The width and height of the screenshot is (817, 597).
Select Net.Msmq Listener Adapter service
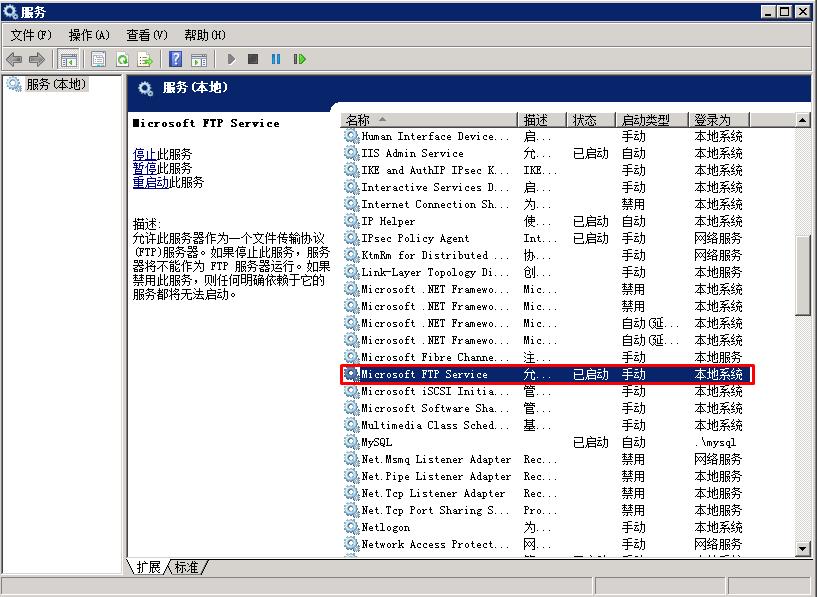pyautogui.click(x=546, y=459)
